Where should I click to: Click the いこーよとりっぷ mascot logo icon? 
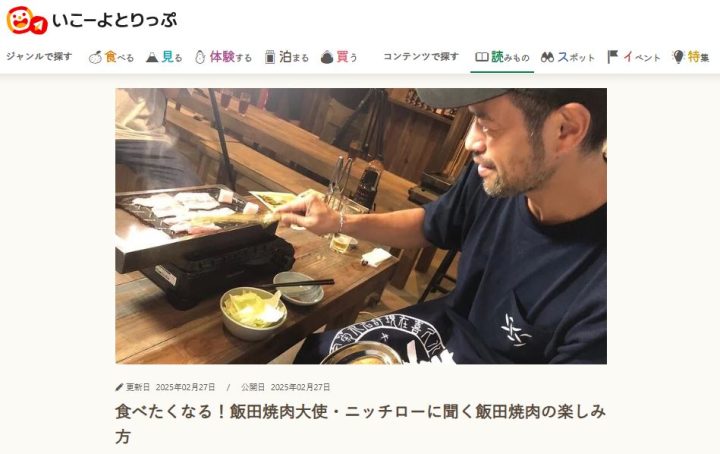point(27,21)
